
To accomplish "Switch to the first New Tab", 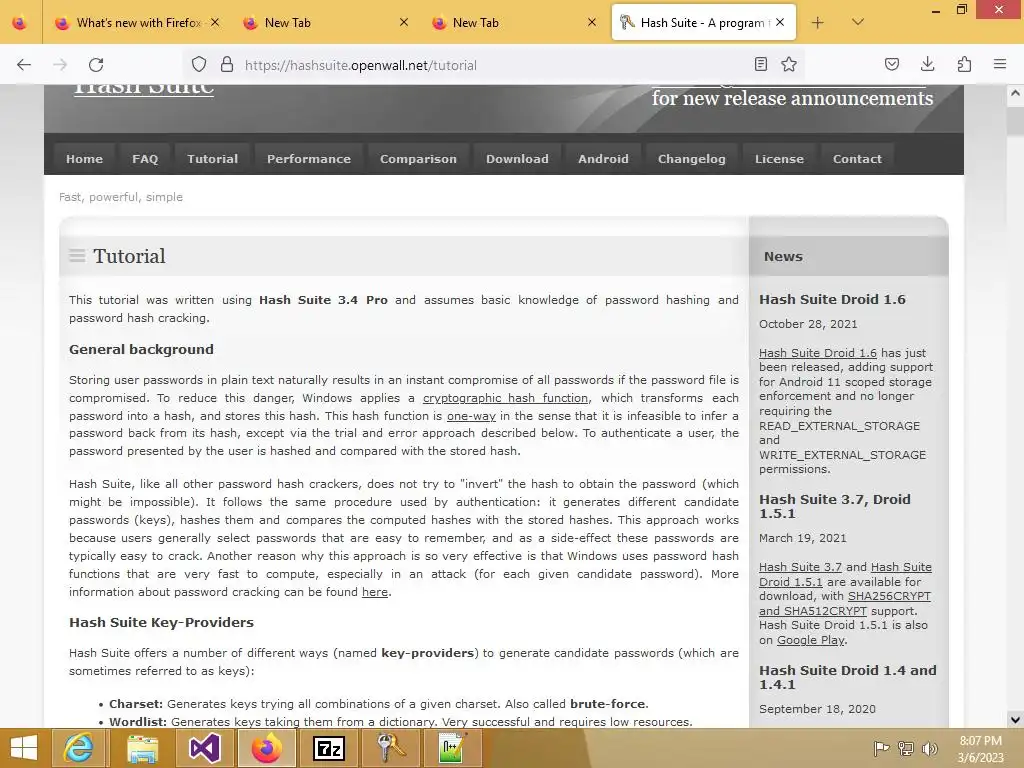I will click(x=325, y=23).
